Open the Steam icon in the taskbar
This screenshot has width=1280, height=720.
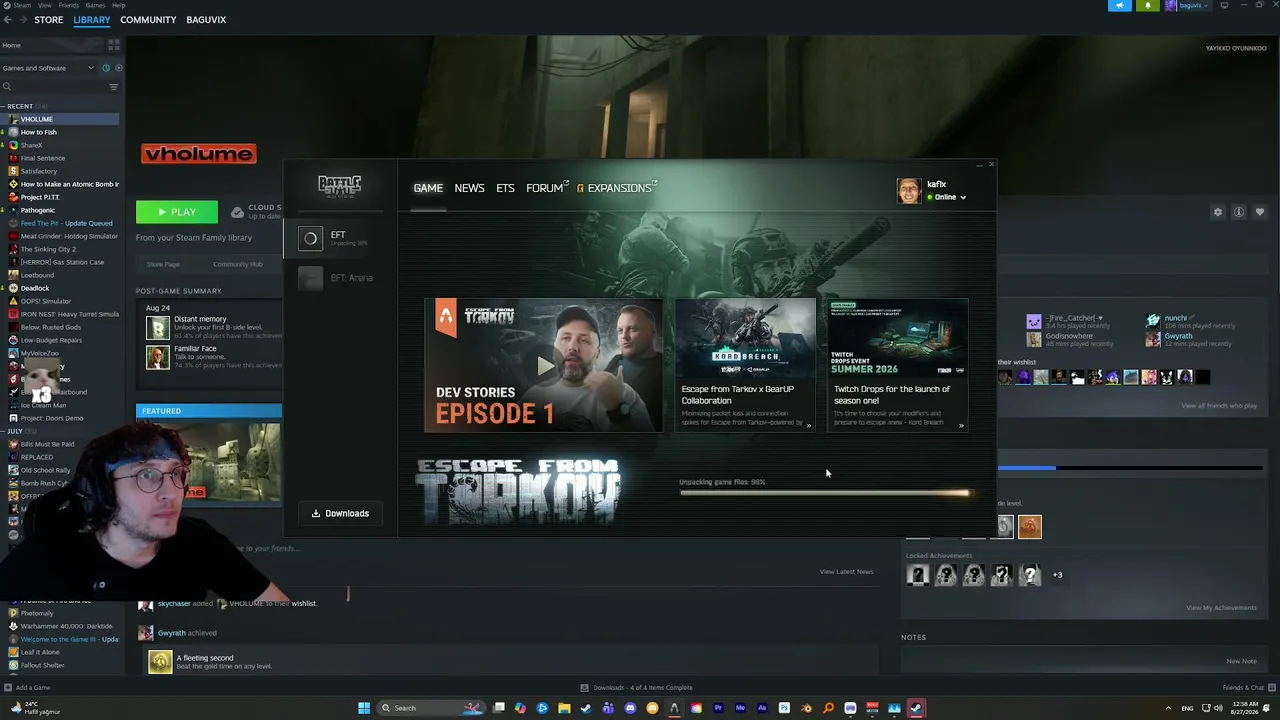[916, 708]
